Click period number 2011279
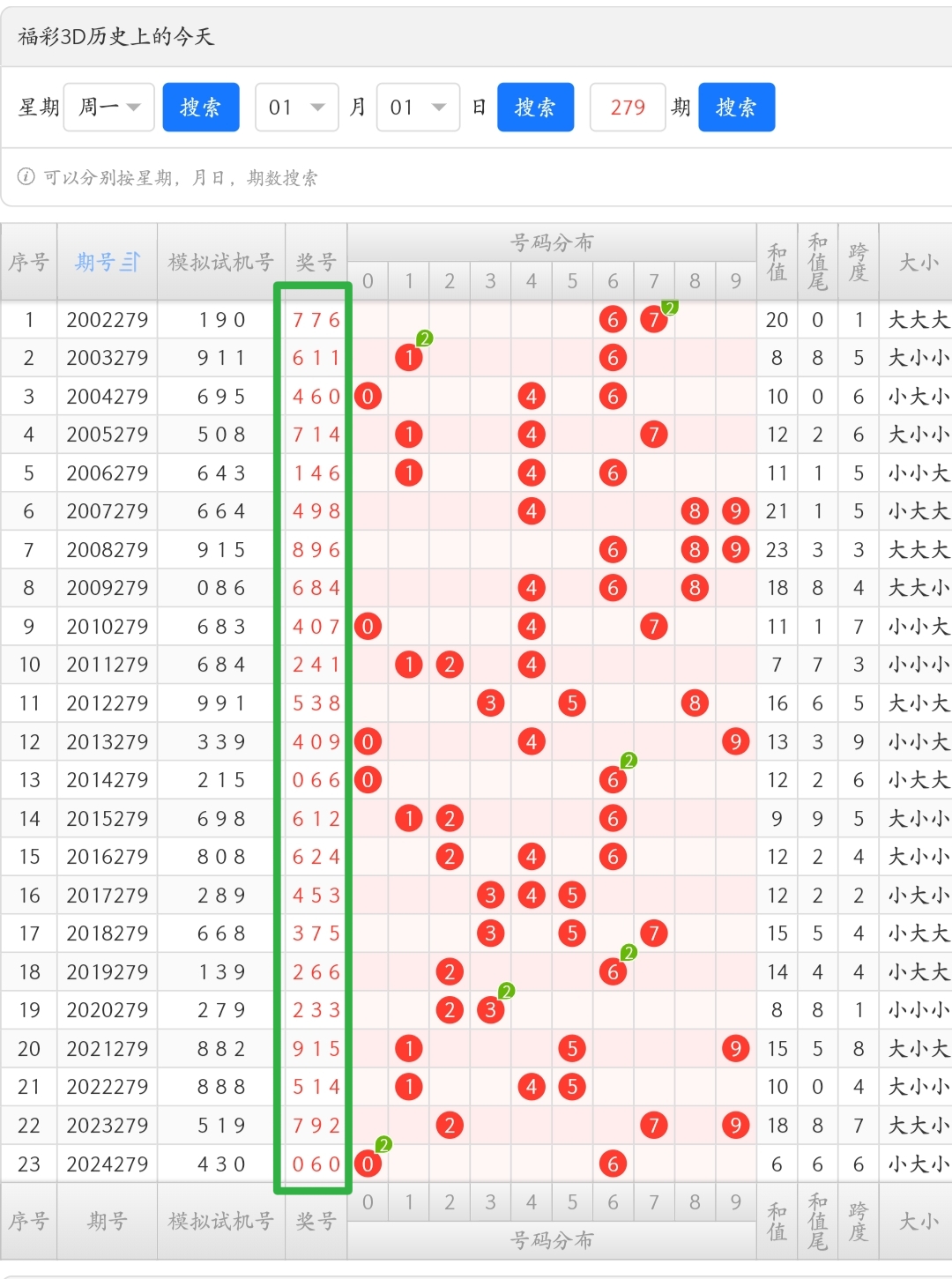The image size is (952, 1279). pyautogui.click(x=108, y=664)
